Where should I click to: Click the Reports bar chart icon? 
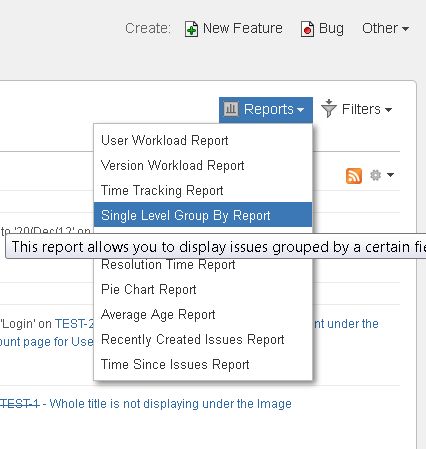pos(231,109)
